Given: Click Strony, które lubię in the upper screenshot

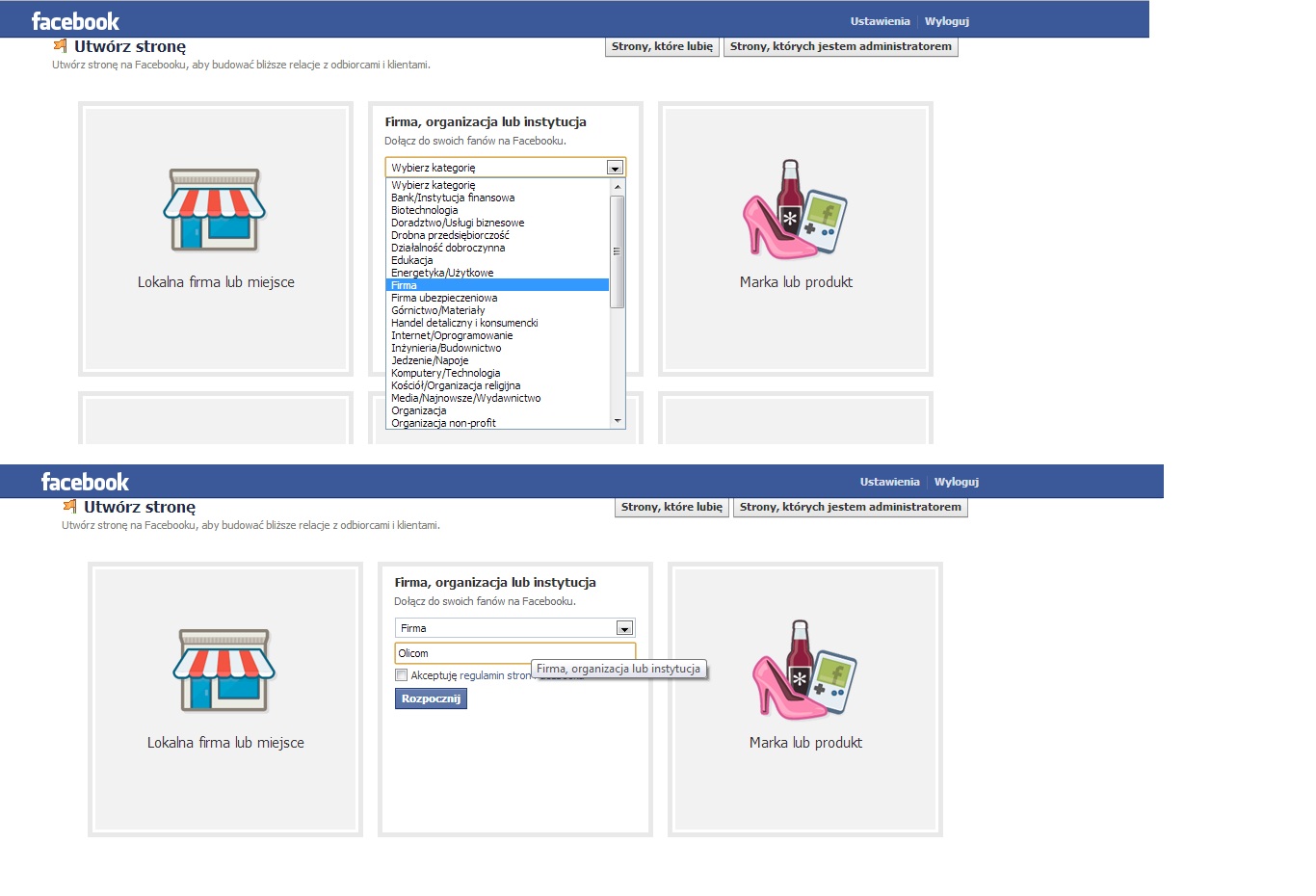Looking at the screenshot, I should pos(662,46).
